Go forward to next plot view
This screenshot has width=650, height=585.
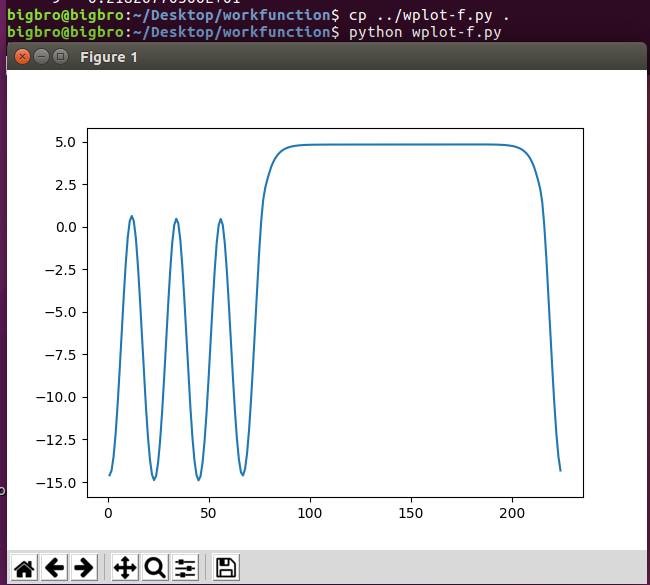[x=84, y=568]
